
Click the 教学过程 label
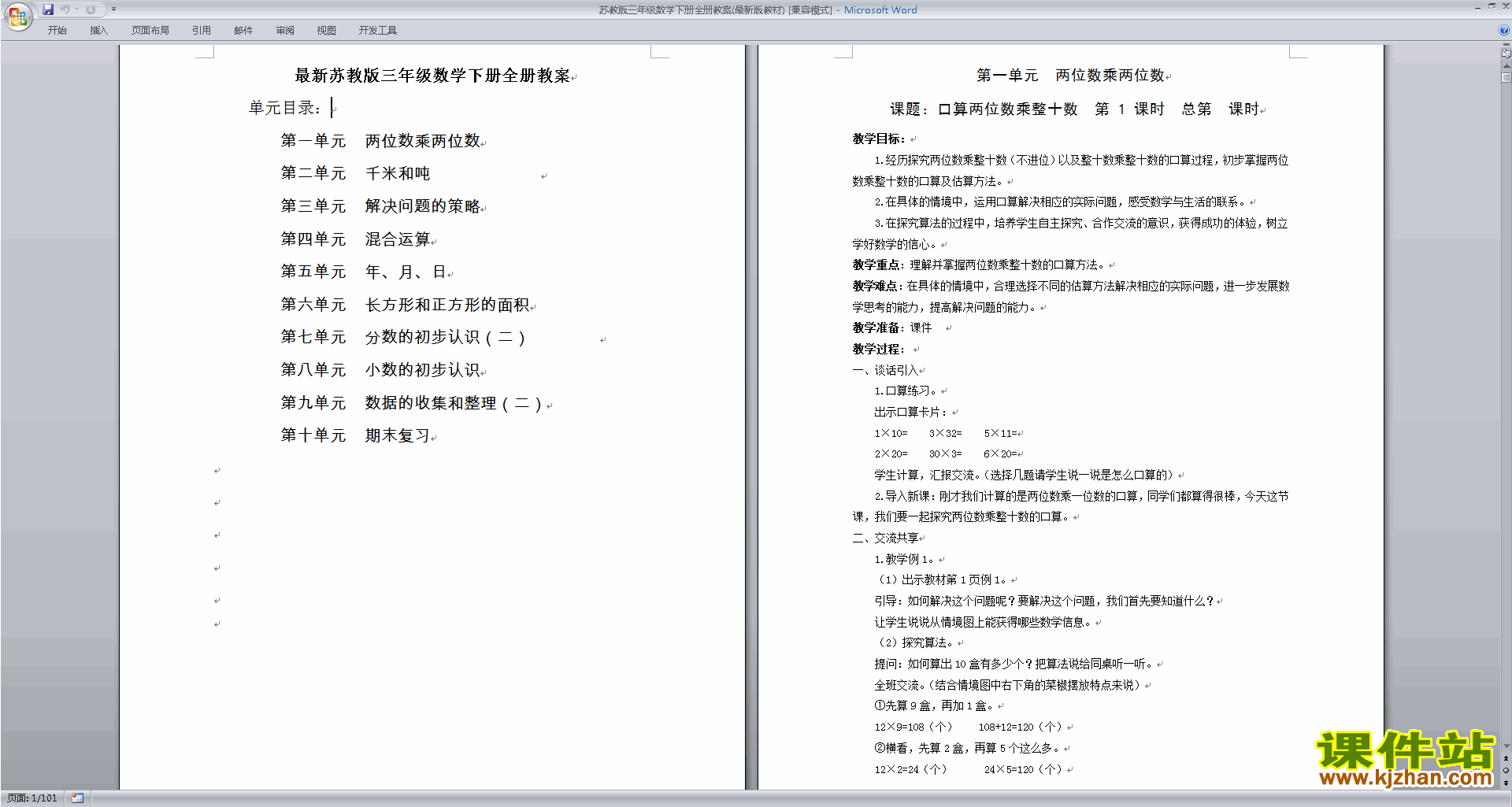pos(878,350)
